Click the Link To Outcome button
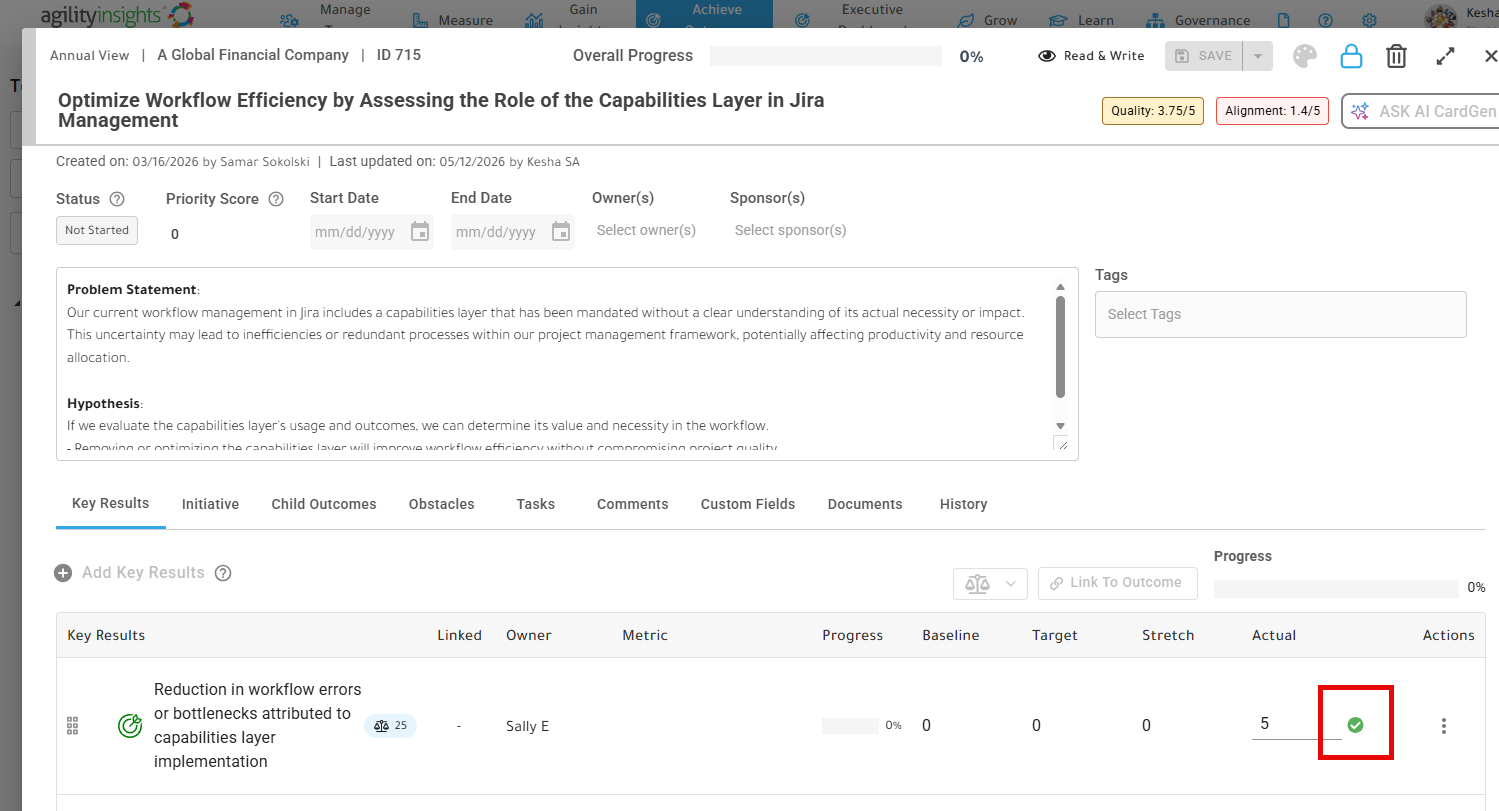The width and height of the screenshot is (1499, 811). [x=1118, y=583]
